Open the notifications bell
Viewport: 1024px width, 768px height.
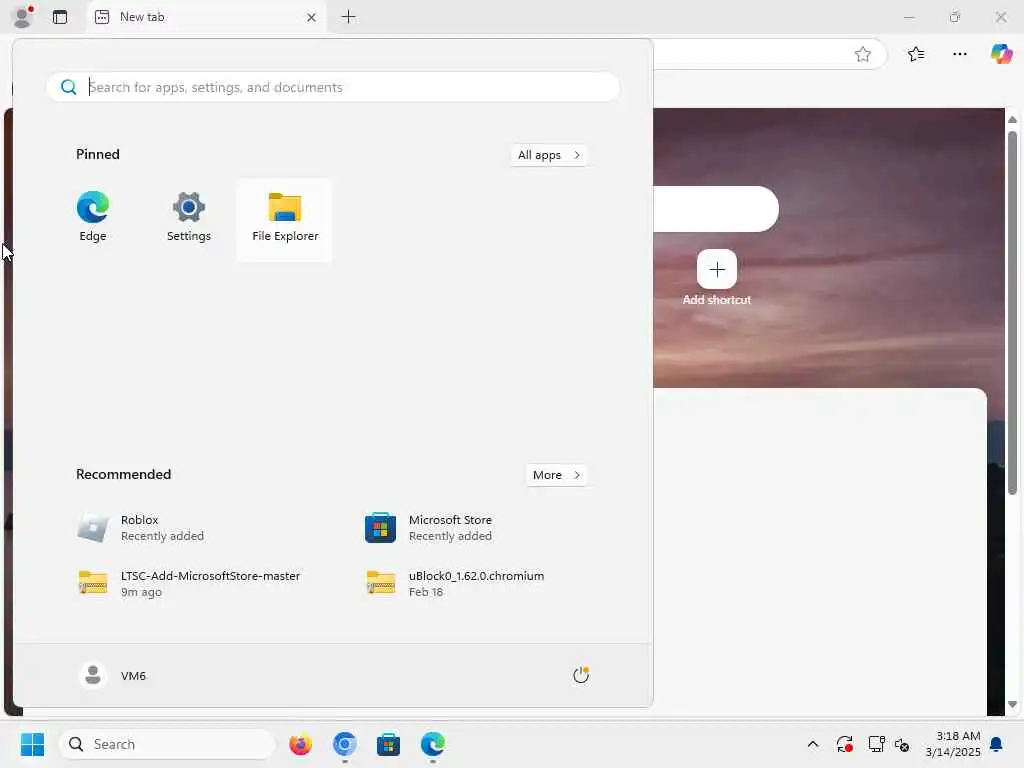click(997, 744)
